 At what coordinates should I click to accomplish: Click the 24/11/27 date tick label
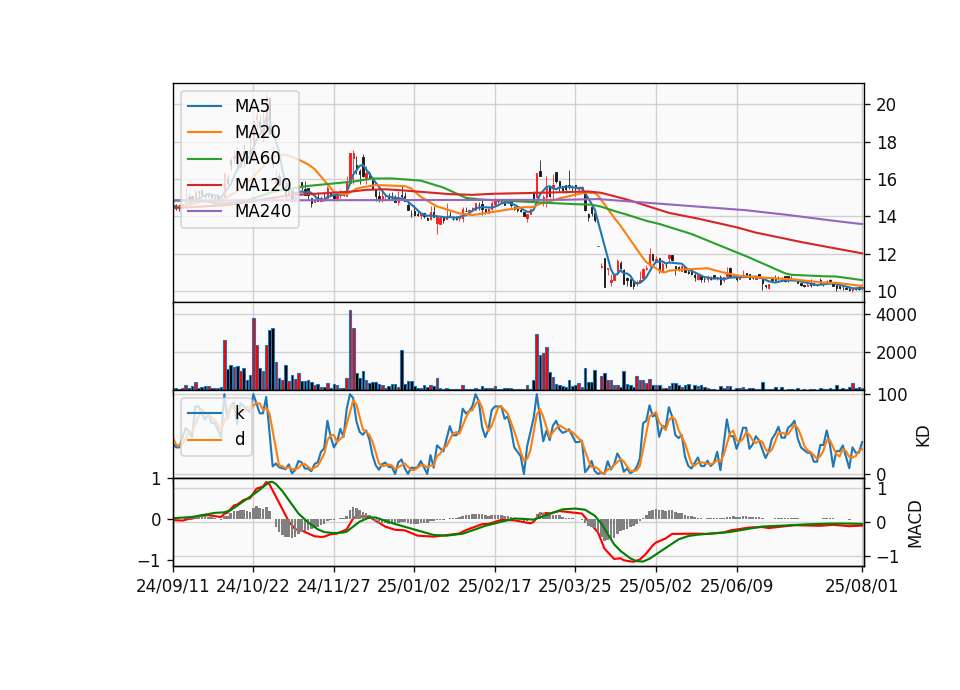pyautogui.click(x=334, y=587)
